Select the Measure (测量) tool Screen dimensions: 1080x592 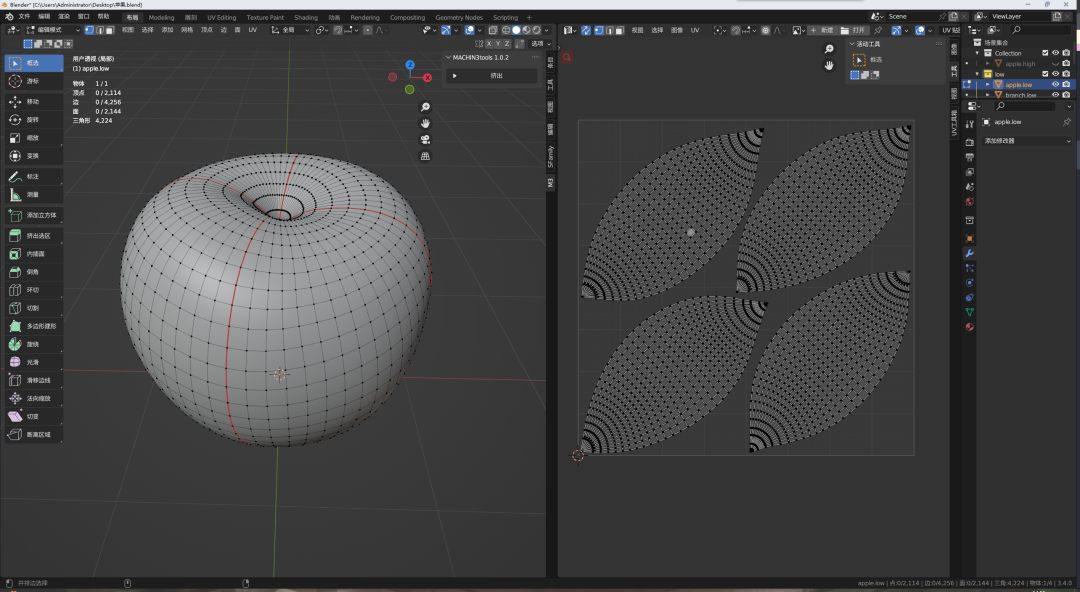point(33,195)
